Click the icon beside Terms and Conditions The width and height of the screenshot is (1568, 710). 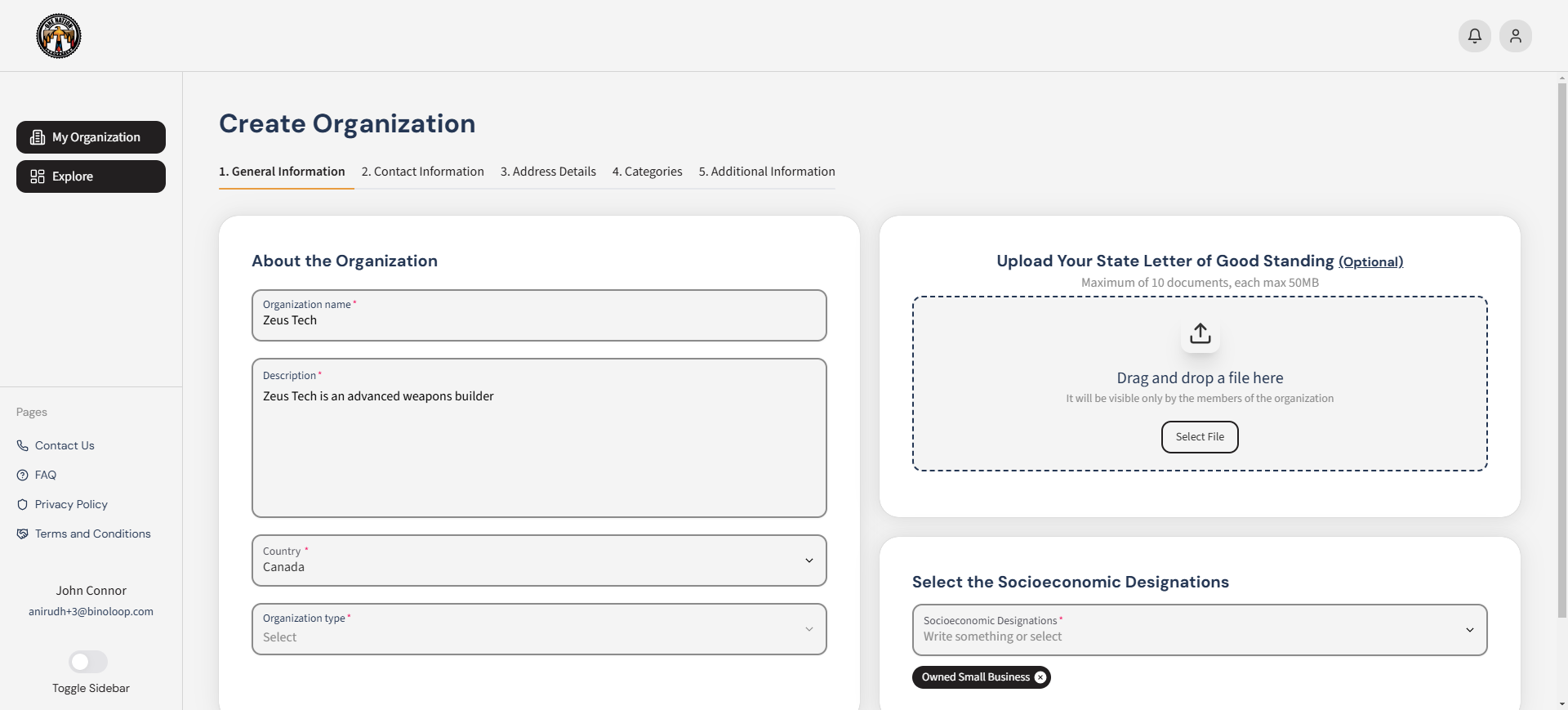point(22,534)
